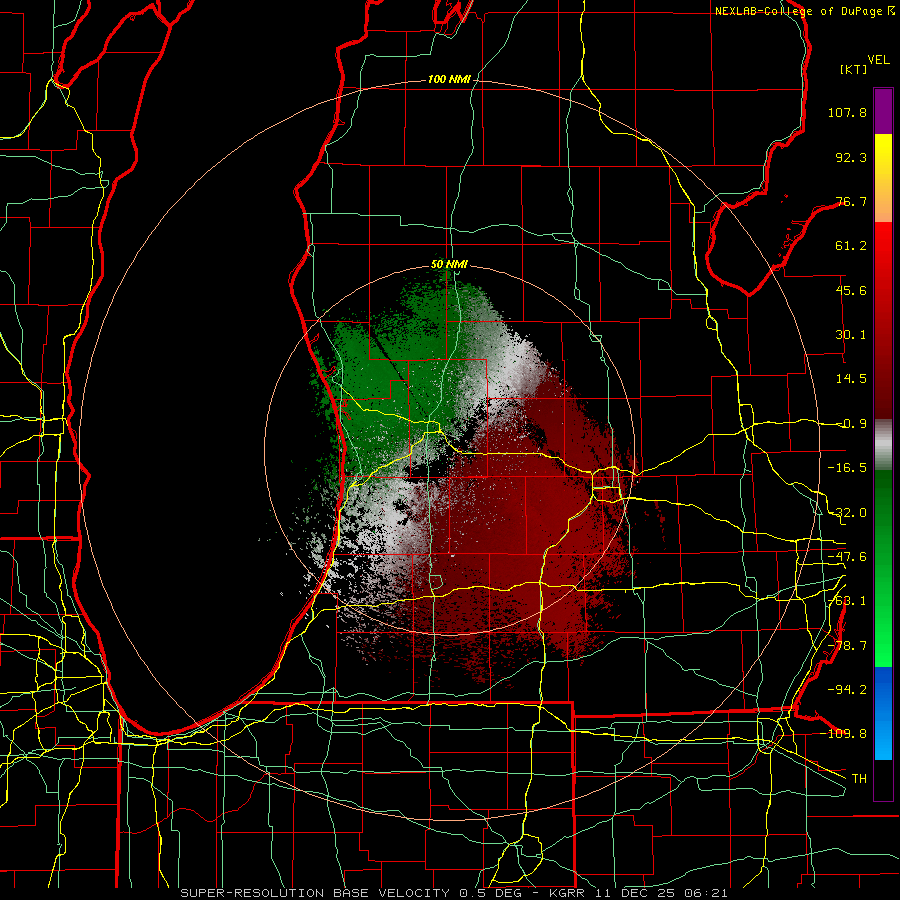Click the 50 NMI range ring label
This screenshot has width=900, height=900.
[449, 265]
